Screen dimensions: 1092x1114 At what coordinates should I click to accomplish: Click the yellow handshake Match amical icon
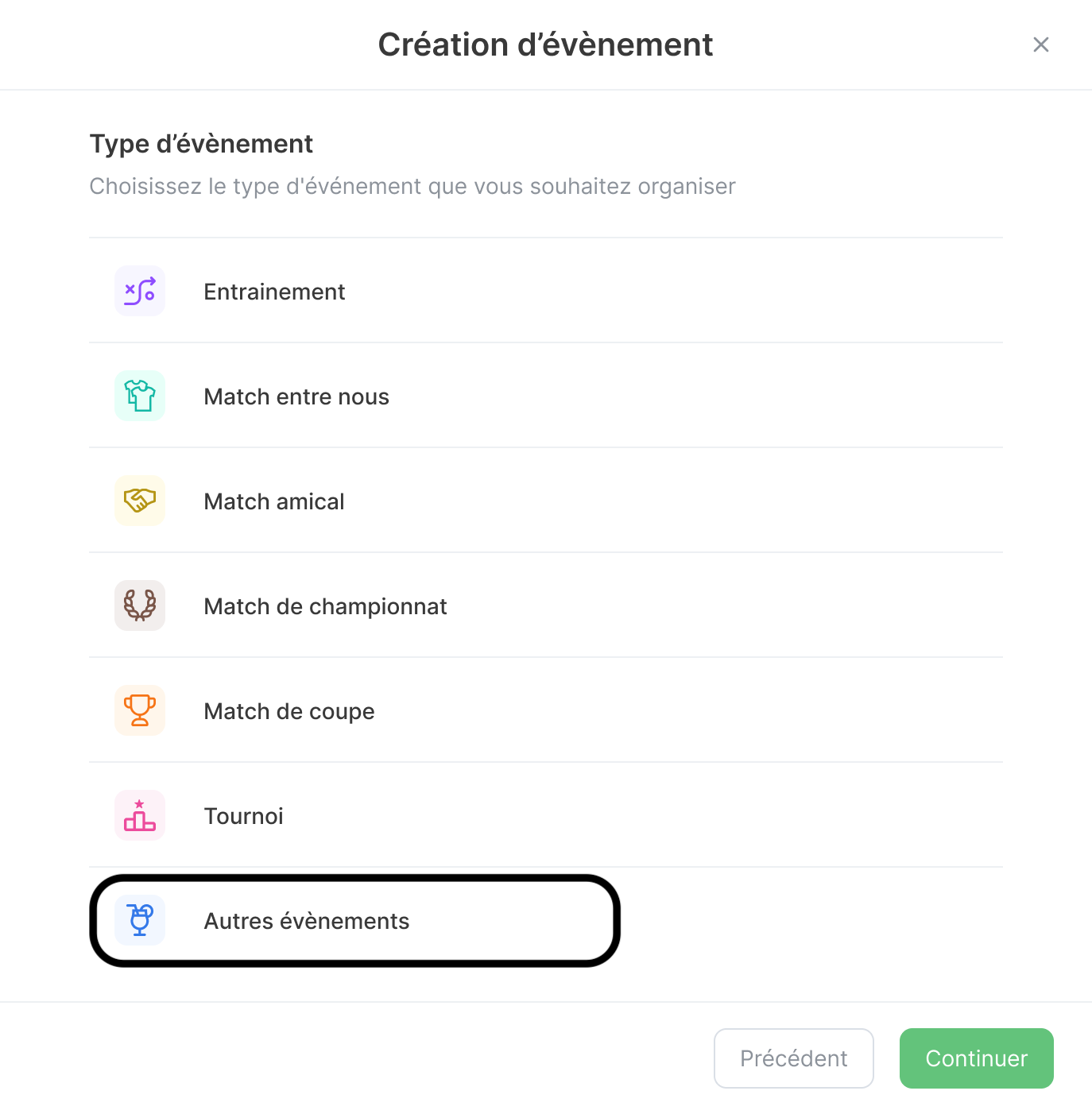click(140, 501)
